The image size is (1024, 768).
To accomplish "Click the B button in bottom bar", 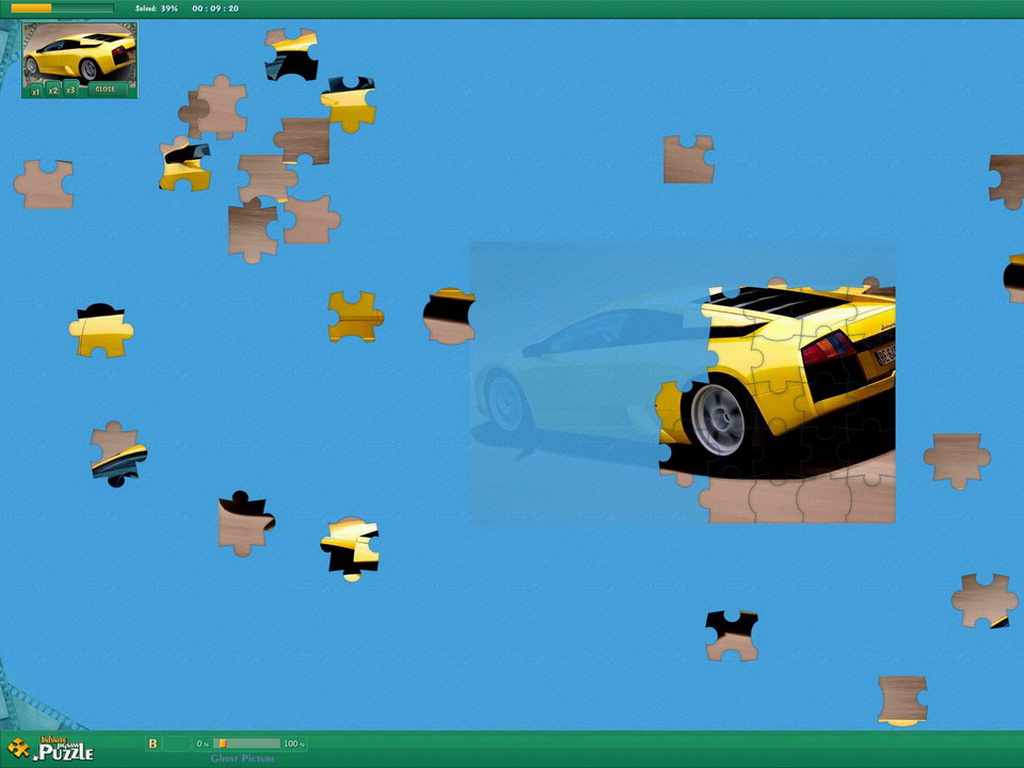I will pos(153,743).
